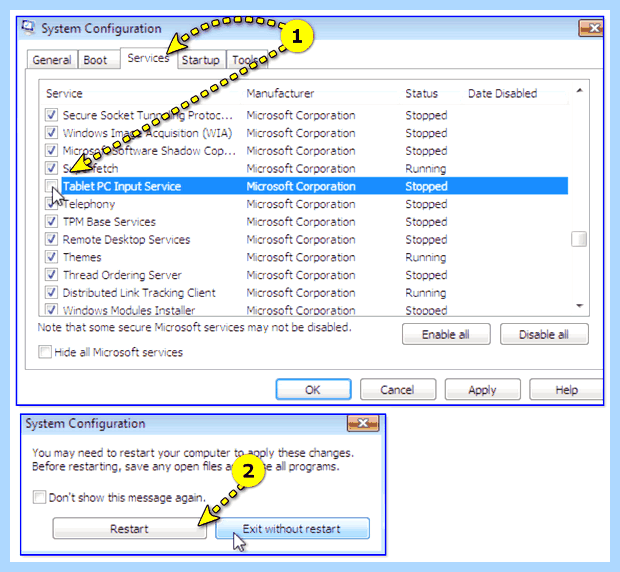Click the System Configuration title bar icon

(x=28, y=28)
